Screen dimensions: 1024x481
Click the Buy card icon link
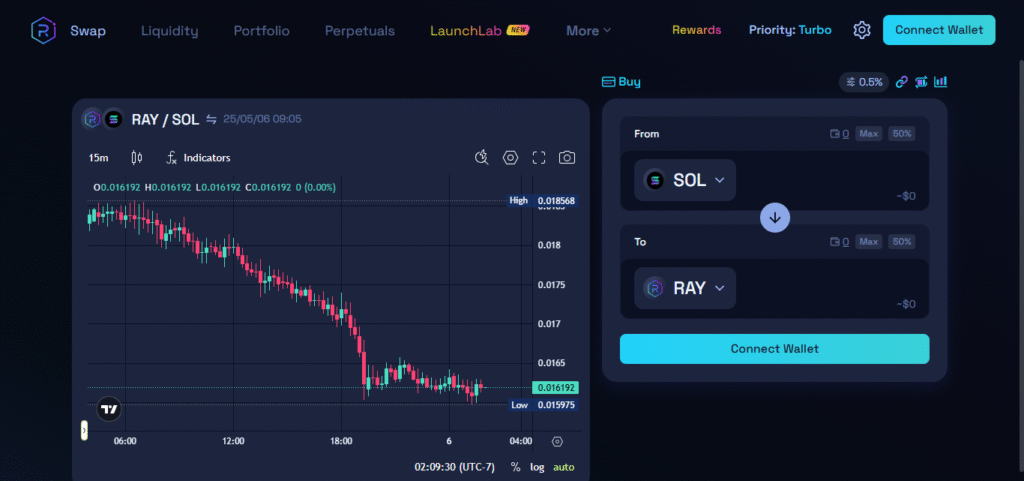[621, 82]
